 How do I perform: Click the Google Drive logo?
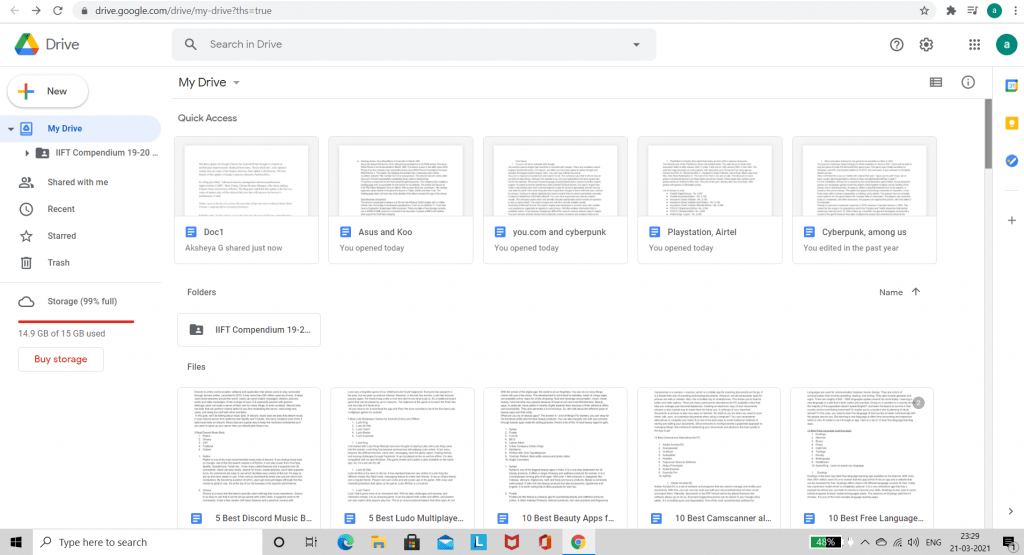(x=27, y=44)
